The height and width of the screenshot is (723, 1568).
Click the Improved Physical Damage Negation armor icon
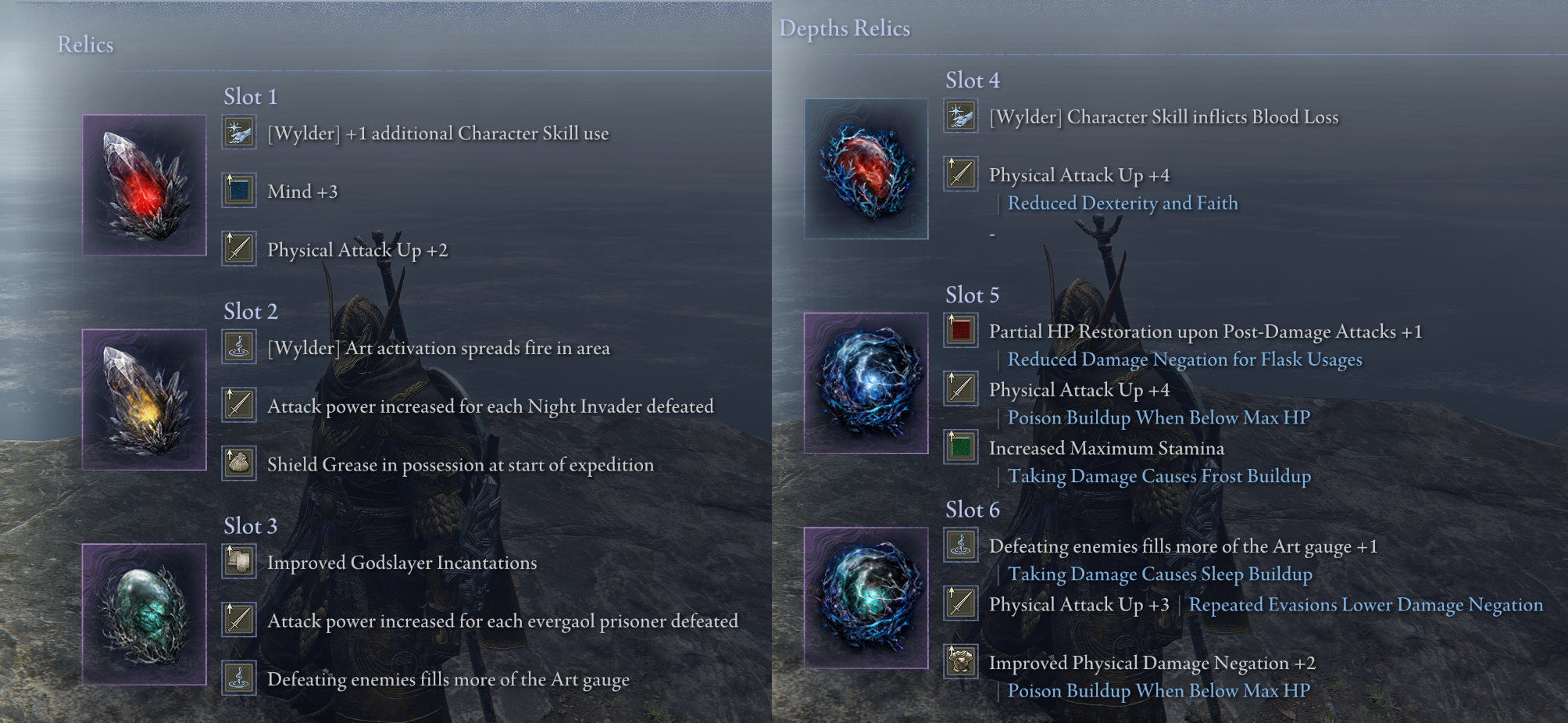click(961, 661)
